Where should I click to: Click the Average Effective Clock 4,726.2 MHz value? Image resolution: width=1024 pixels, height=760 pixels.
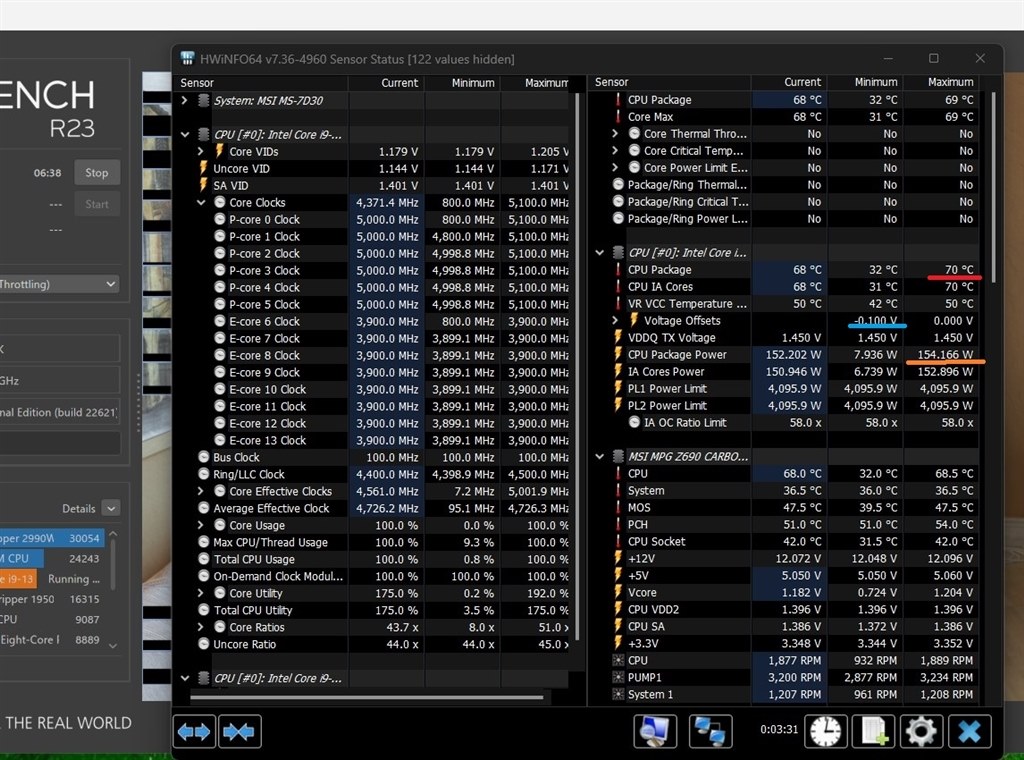(387, 508)
